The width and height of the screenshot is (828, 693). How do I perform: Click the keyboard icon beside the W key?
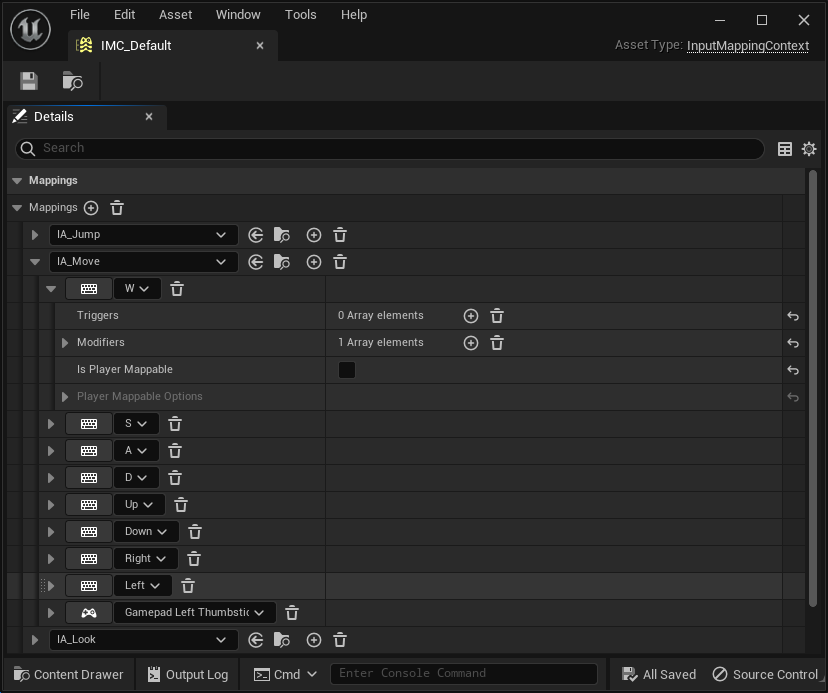tap(89, 288)
